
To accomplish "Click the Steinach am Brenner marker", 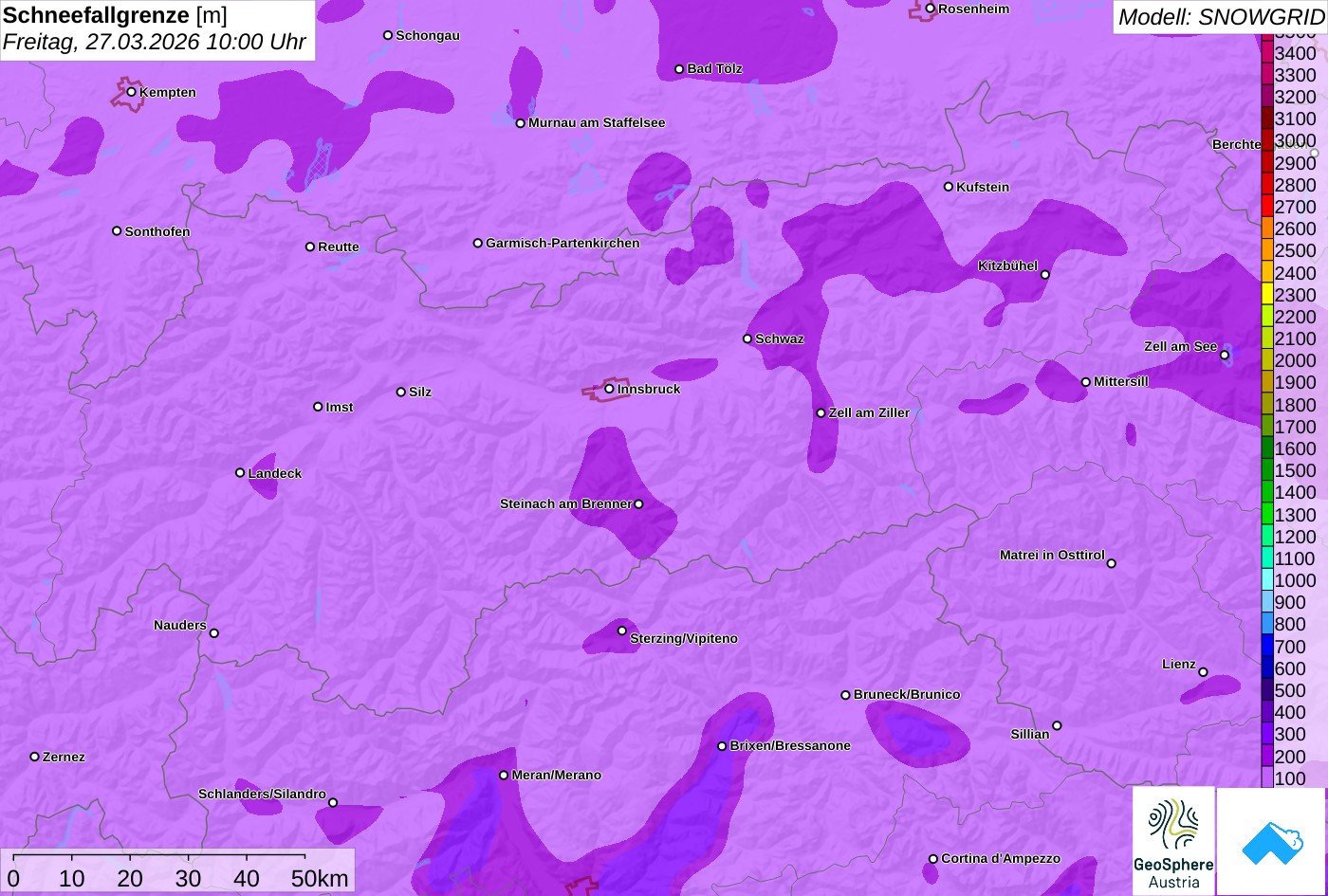I will tap(638, 504).
